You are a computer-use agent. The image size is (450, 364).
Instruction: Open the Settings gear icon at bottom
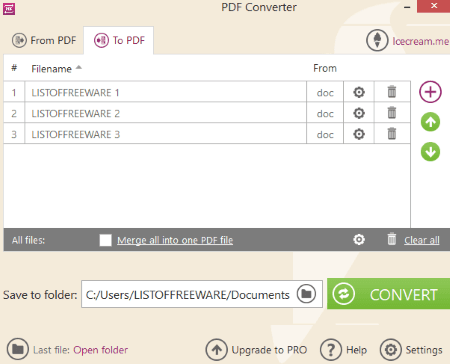(391, 350)
